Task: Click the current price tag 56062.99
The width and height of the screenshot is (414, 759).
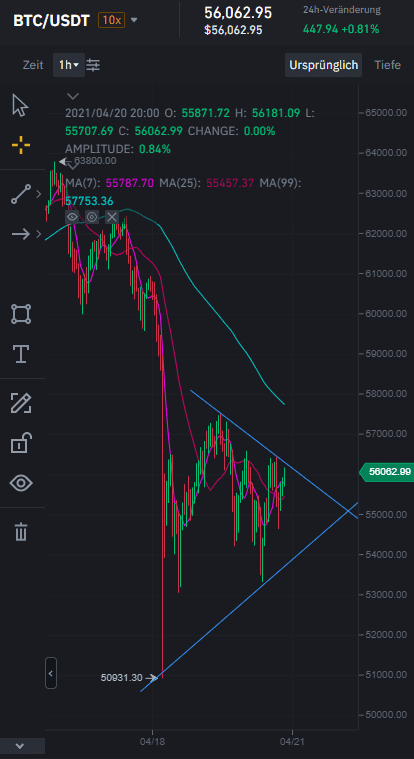Action: [x=386, y=471]
